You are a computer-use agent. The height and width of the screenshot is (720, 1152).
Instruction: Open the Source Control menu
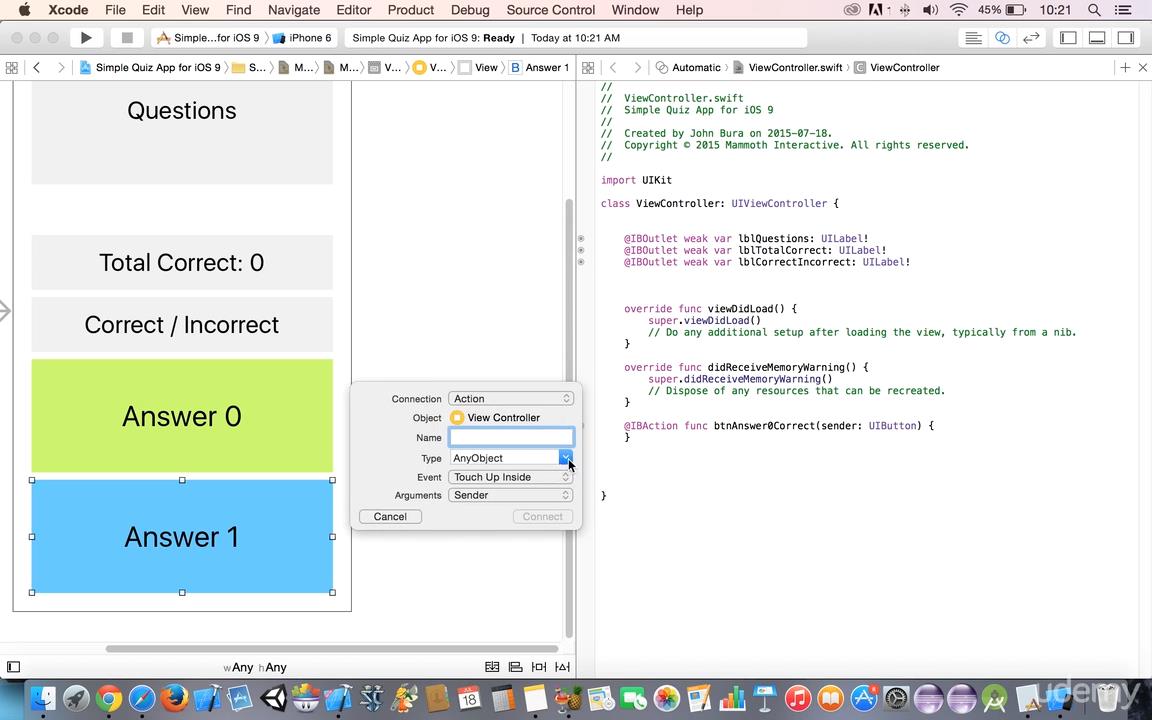[551, 10]
